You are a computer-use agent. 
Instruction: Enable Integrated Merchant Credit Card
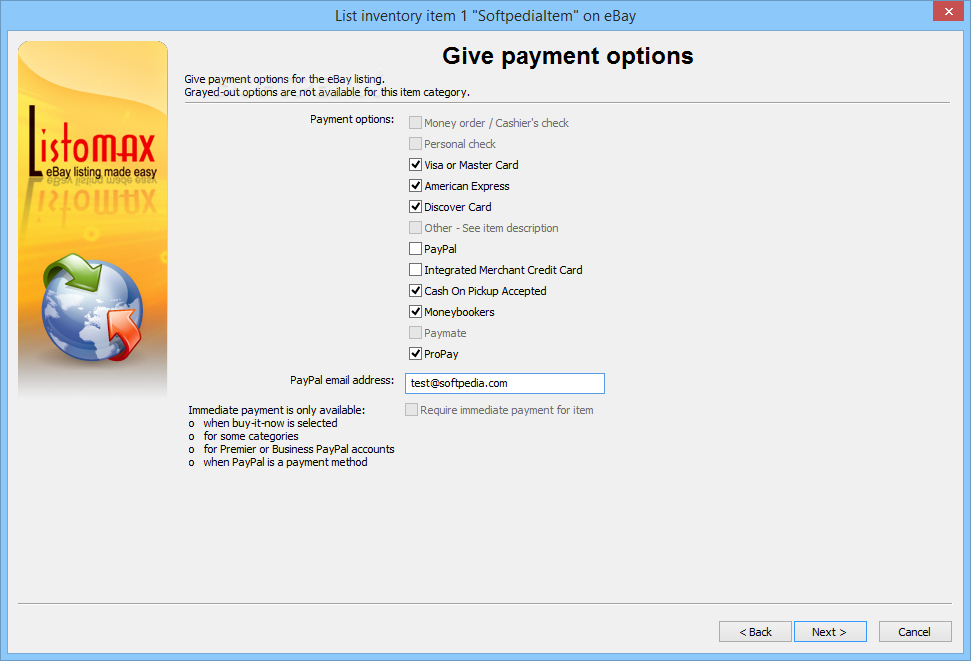416,270
